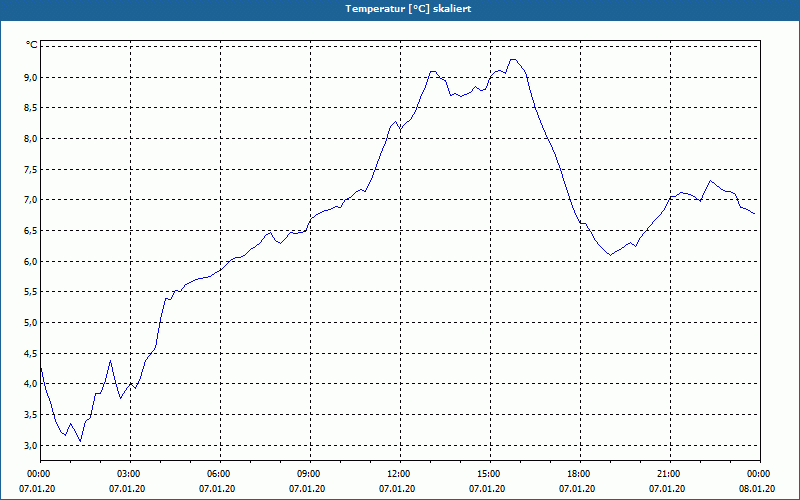This screenshot has height=500, width=800.
Task: Select the 8,5 y-axis tick label
Action: coord(31,108)
